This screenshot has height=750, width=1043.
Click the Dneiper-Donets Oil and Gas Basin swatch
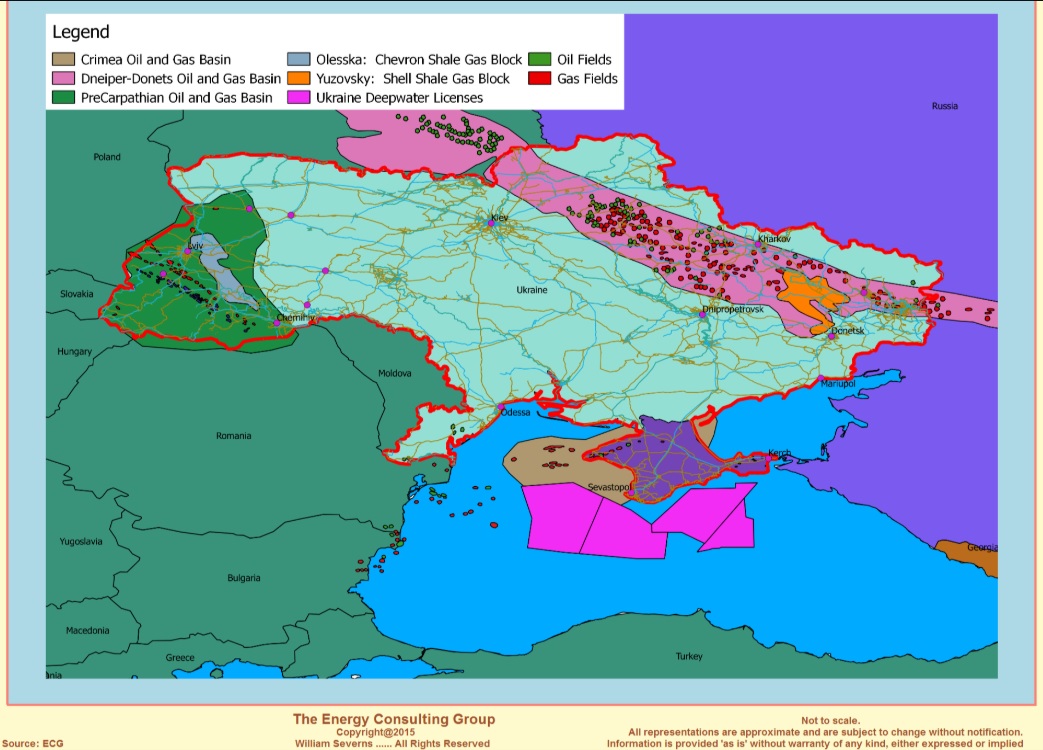click(63, 78)
